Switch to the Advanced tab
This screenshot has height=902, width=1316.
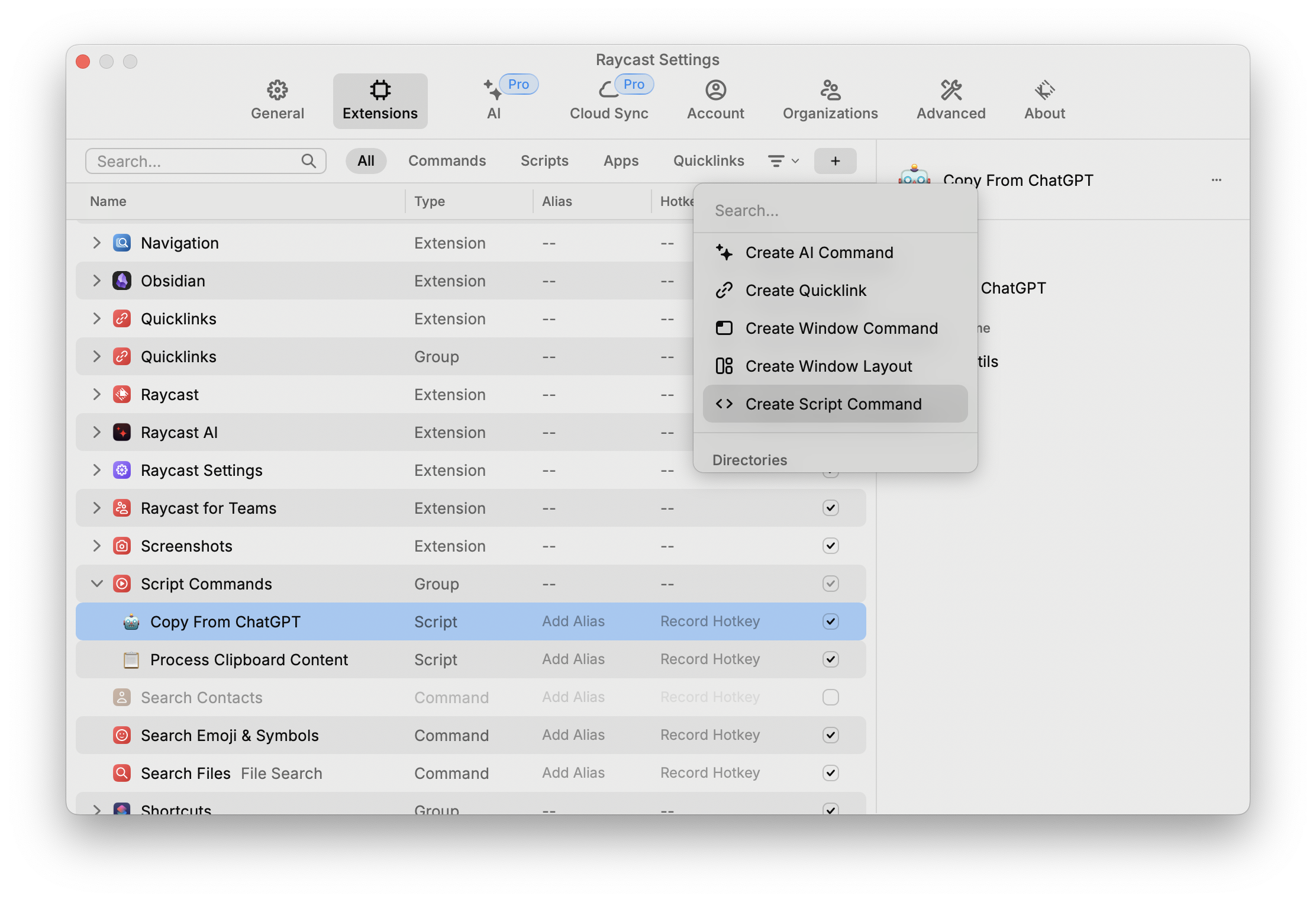click(x=951, y=101)
